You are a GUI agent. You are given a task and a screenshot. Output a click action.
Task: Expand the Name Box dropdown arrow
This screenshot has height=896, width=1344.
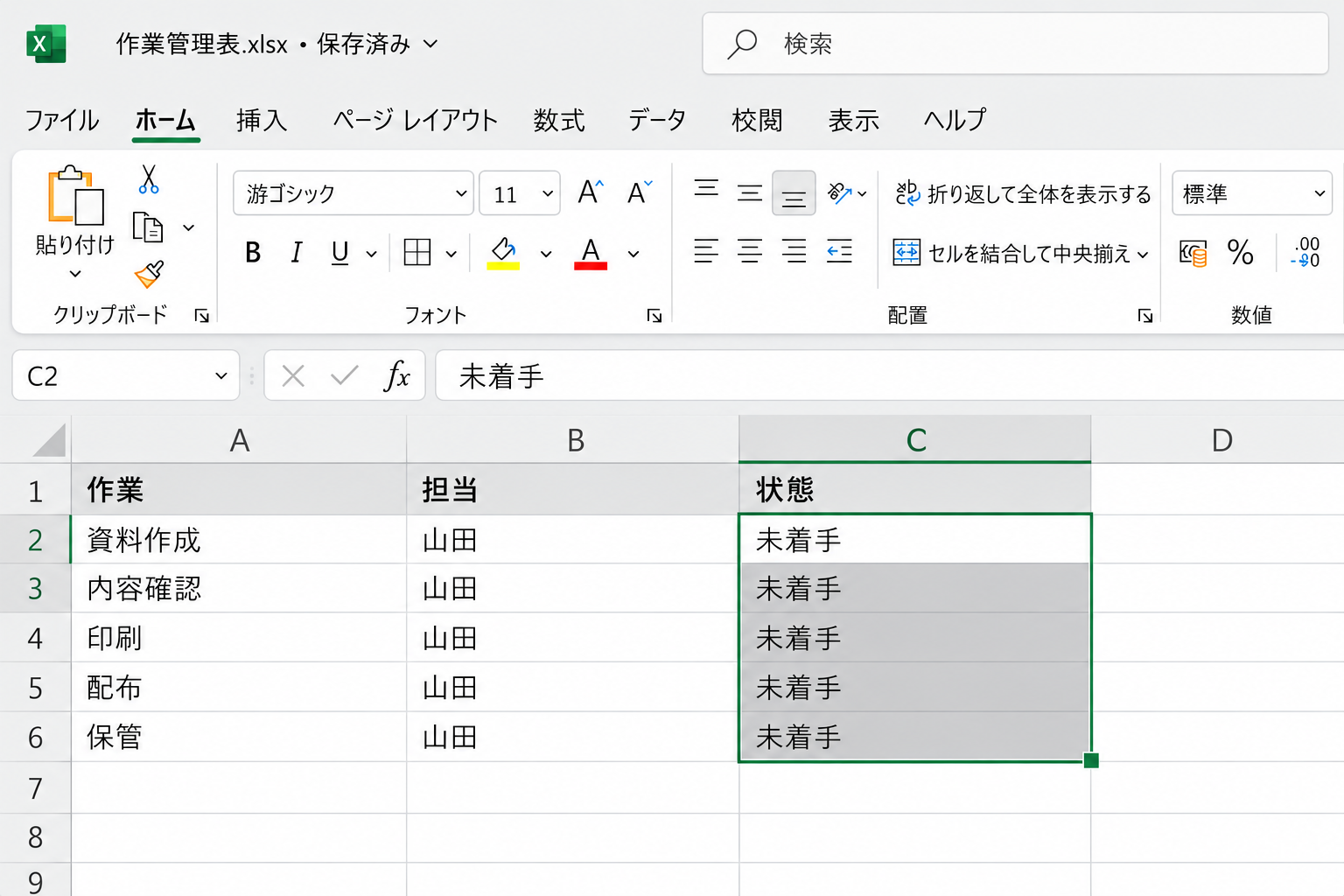[220, 376]
